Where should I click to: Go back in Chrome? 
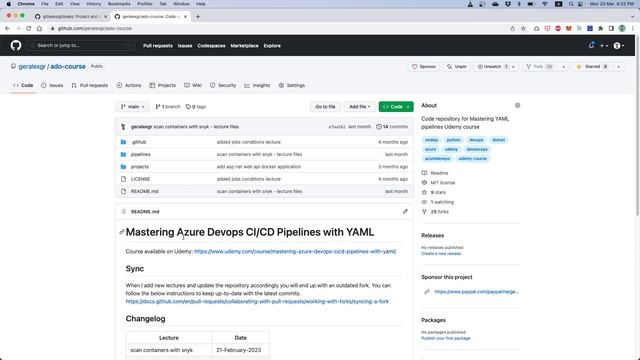tap(7, 28)
